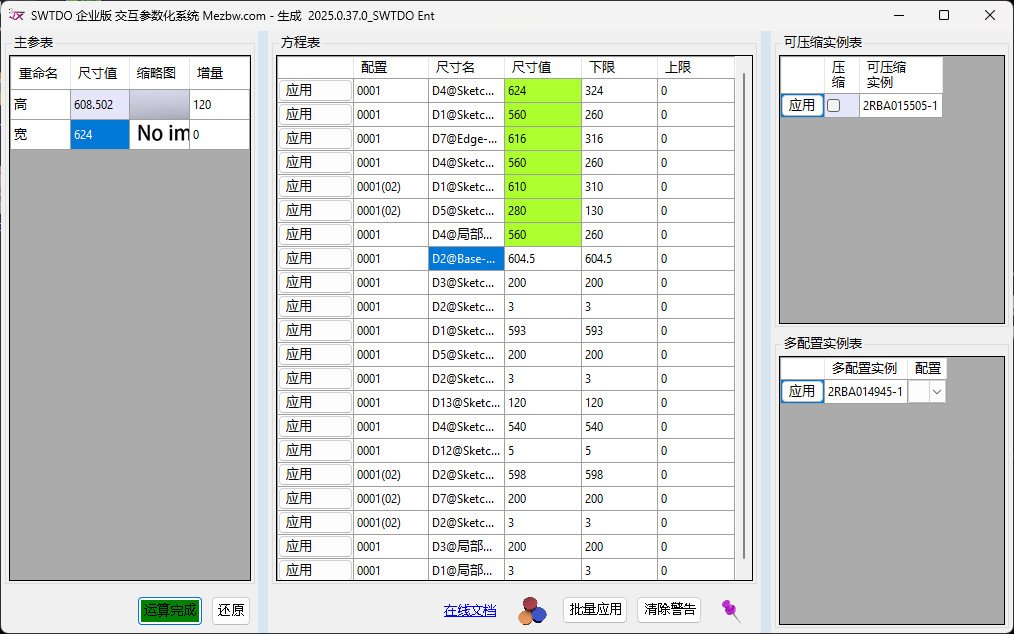Select the 宽 dimension value 624 field
Image resolution: width=1014 pixels, height=634 pixels.
click(99, 134)
